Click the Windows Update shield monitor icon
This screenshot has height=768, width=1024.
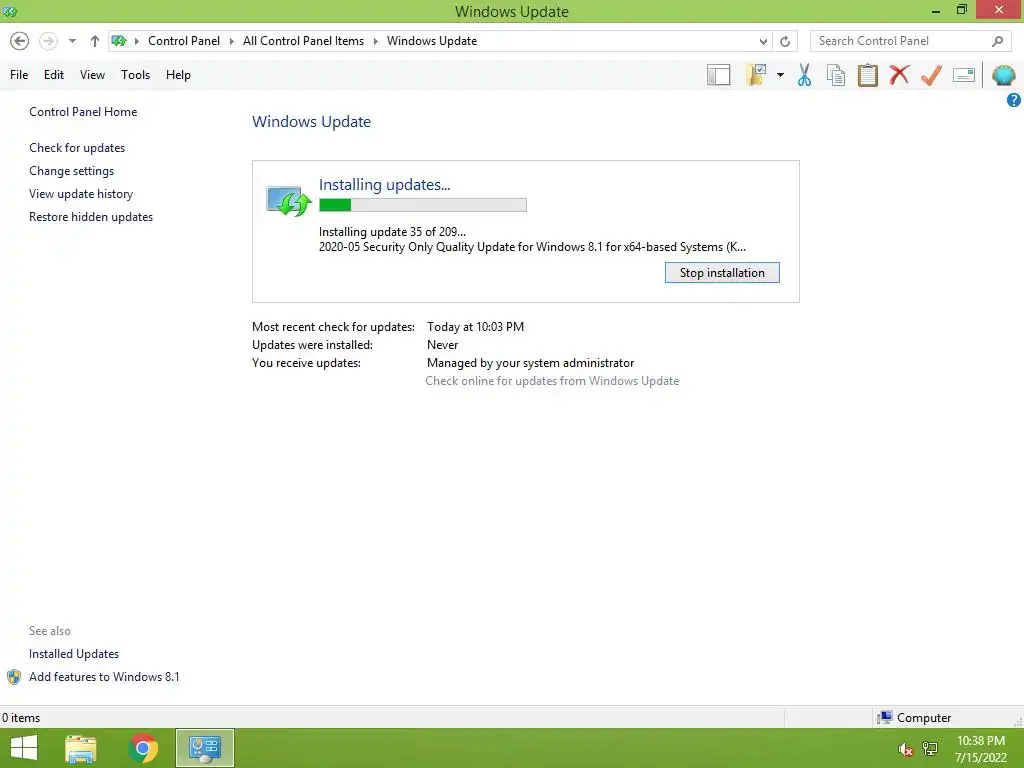288,201
